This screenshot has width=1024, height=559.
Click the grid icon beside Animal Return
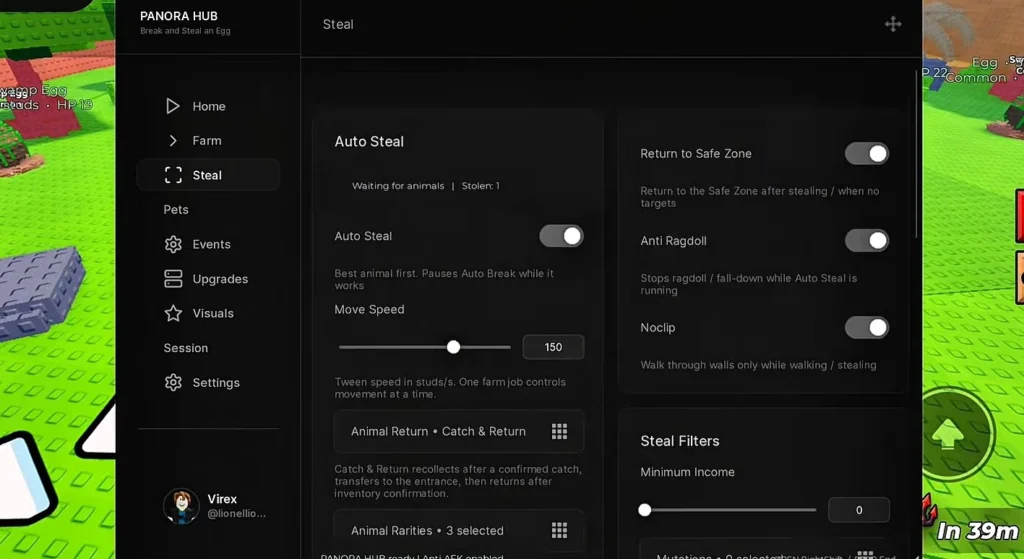click(x=559, y=431)
